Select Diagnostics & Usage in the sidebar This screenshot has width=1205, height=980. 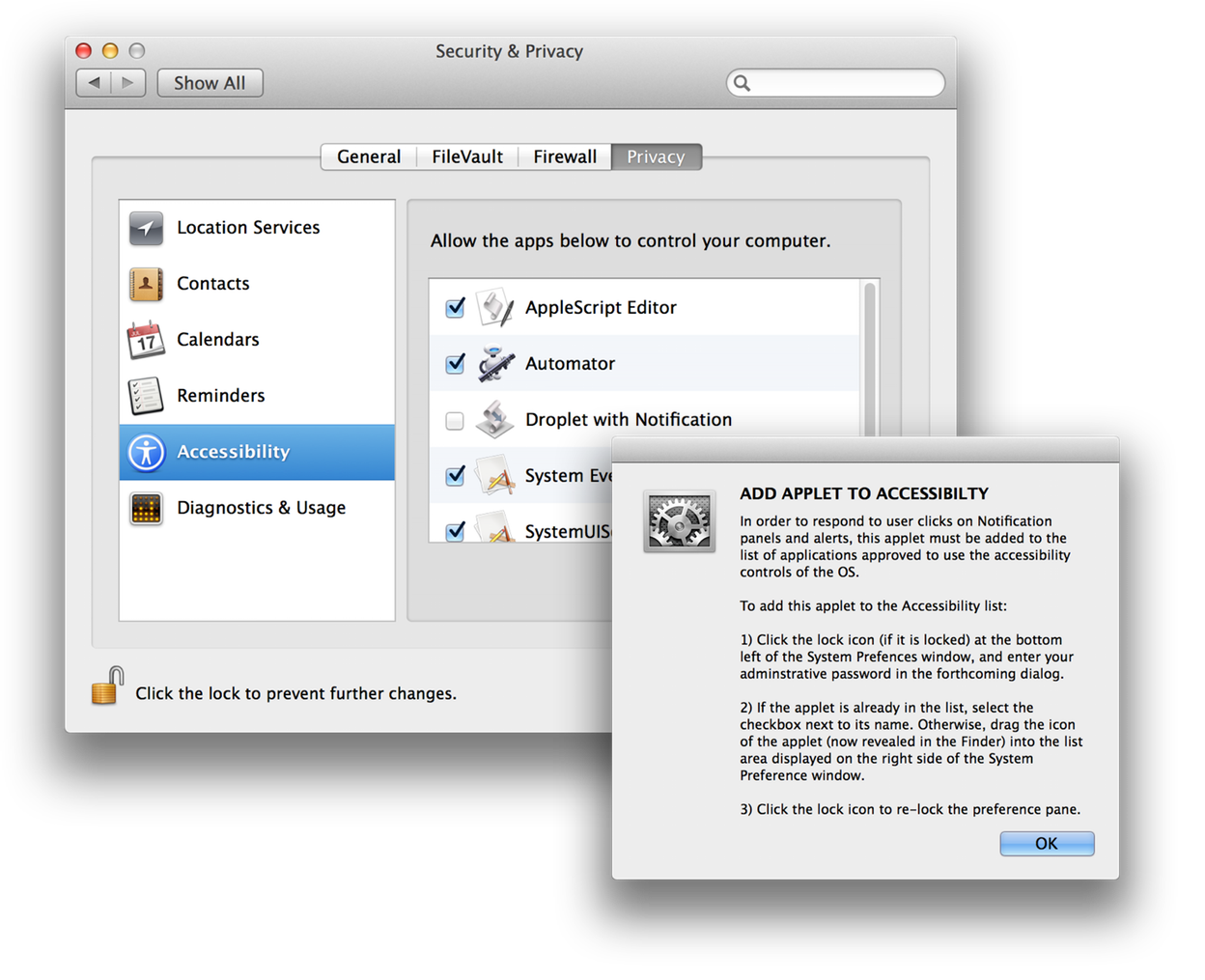[x=257, y=508]
